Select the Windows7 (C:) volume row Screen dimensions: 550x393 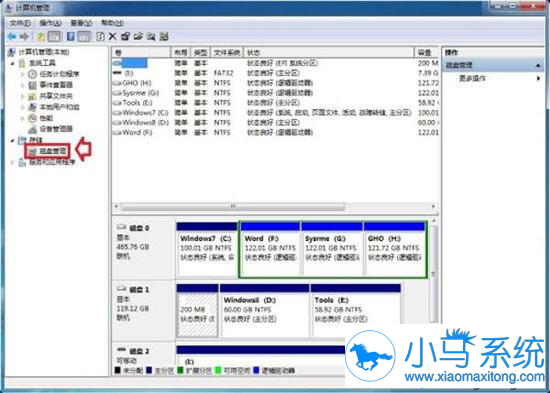tap(275, 113)
